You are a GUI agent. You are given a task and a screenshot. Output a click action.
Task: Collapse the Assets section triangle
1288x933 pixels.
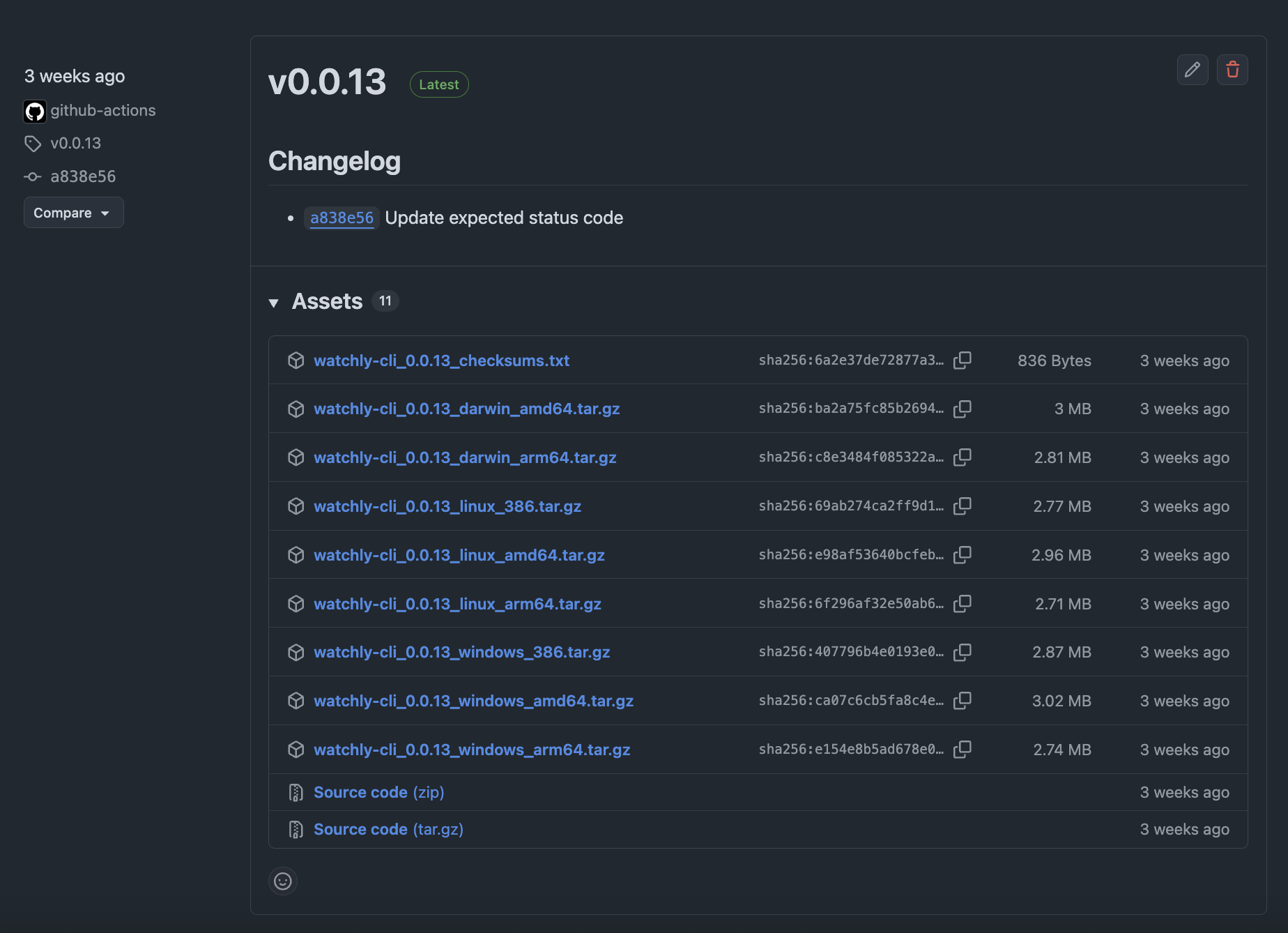click(274, 303)
